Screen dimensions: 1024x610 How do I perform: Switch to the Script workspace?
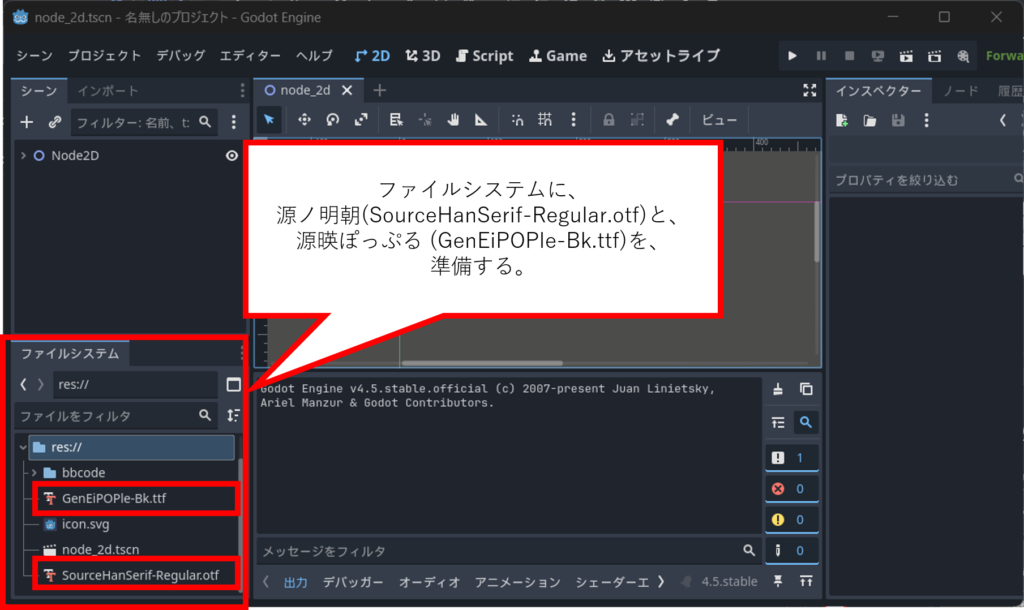(484, 56)
